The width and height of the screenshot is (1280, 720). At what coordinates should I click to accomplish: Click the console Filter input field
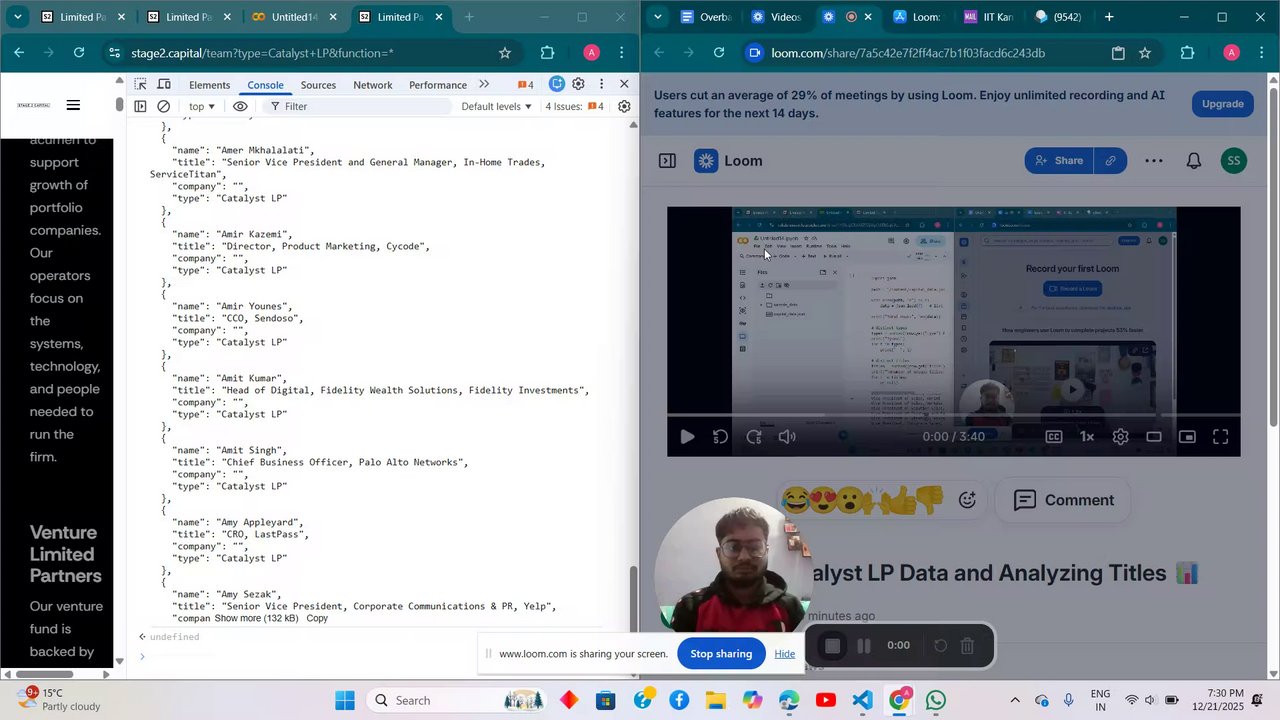(360, 106)
